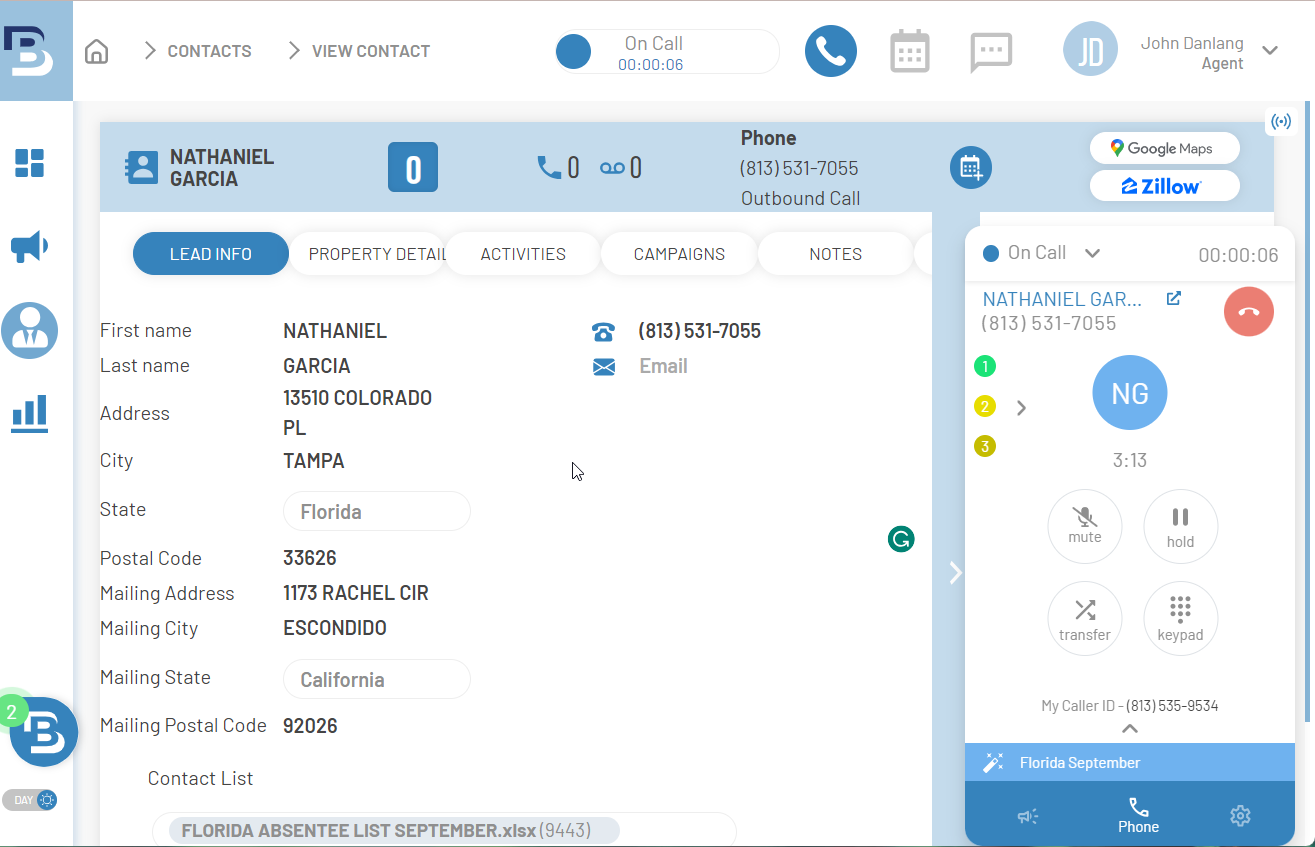The image size is (1315, 847).
Task: Click the magic wand icon beside Florida September
Action: pyautogui.click(x=993, y=763)
